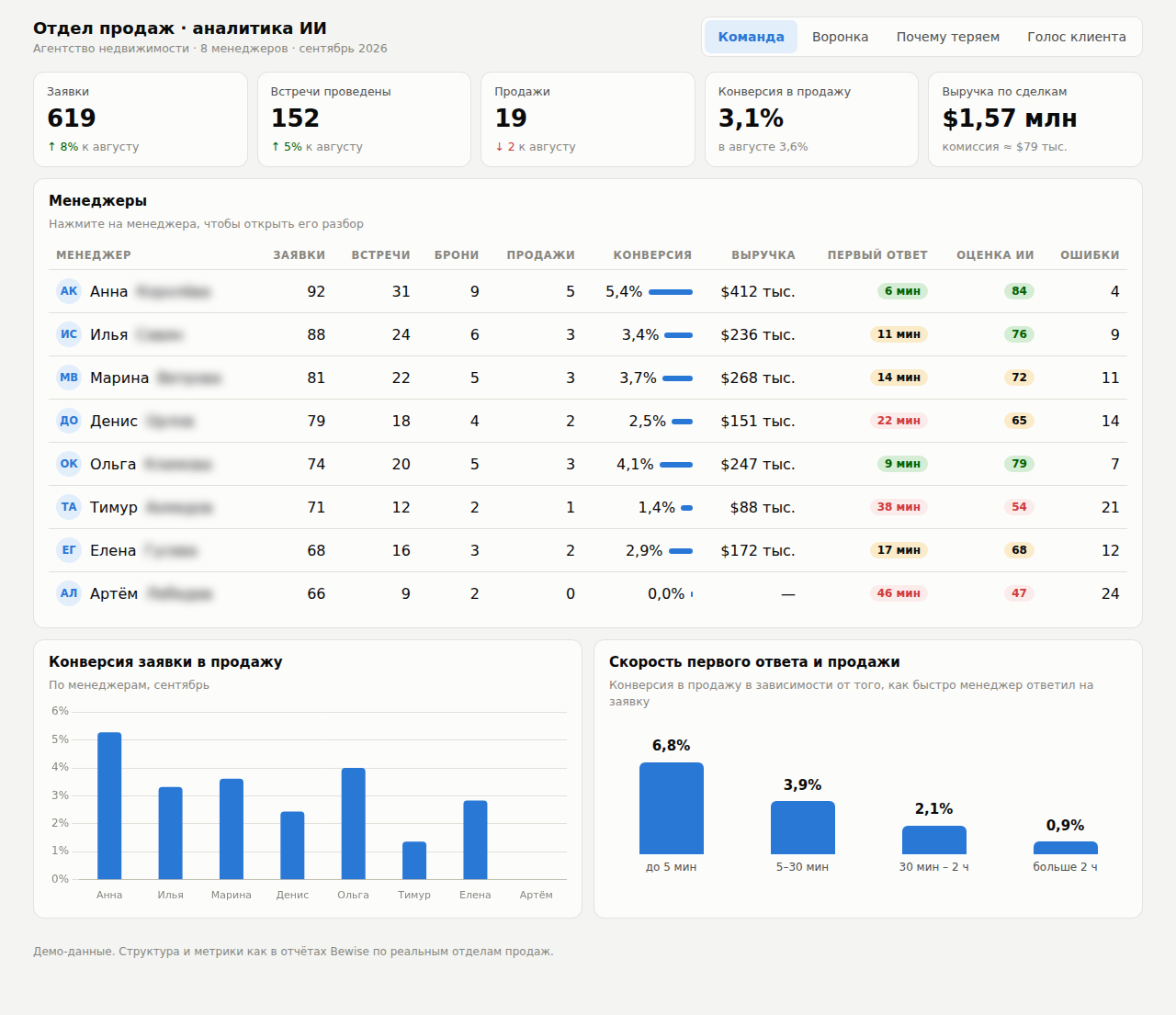Click the AI score badge 84
This screenshot has width=1176, height=1015.
coord(1019,291)
